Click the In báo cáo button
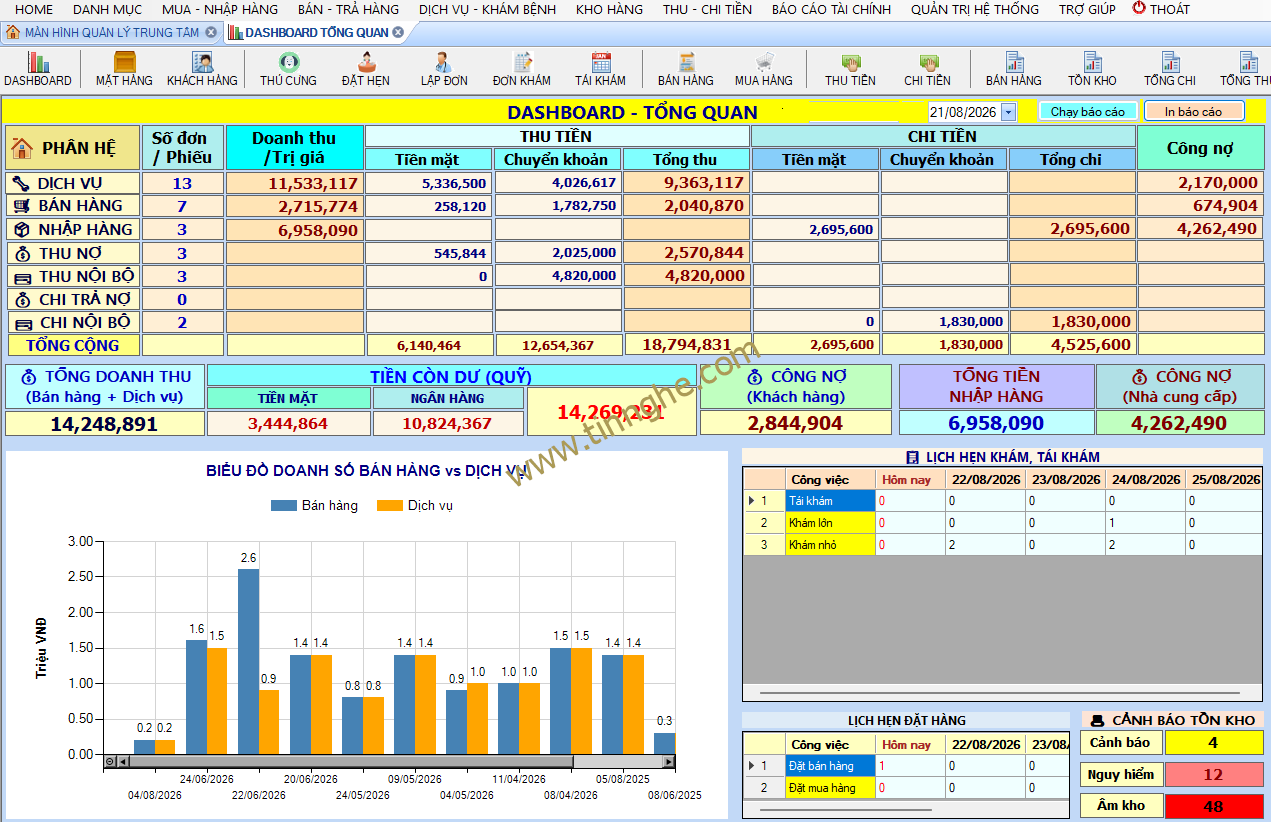 pyautogui.click(x=1194, y=112)
